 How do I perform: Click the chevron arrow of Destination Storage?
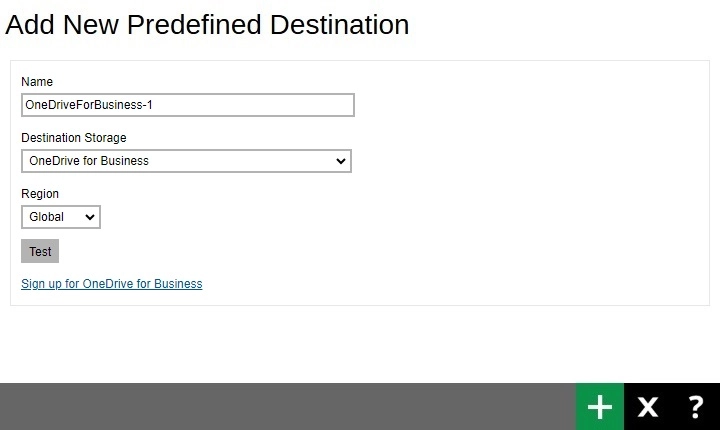click(x=341, y=161)
